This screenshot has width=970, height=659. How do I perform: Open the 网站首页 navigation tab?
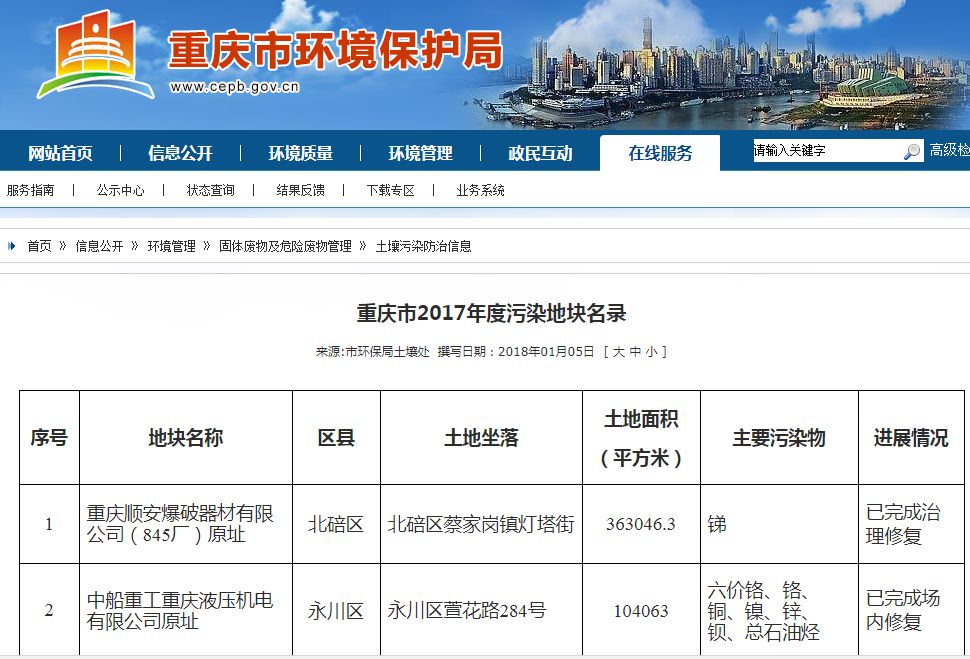coord(60,153)
